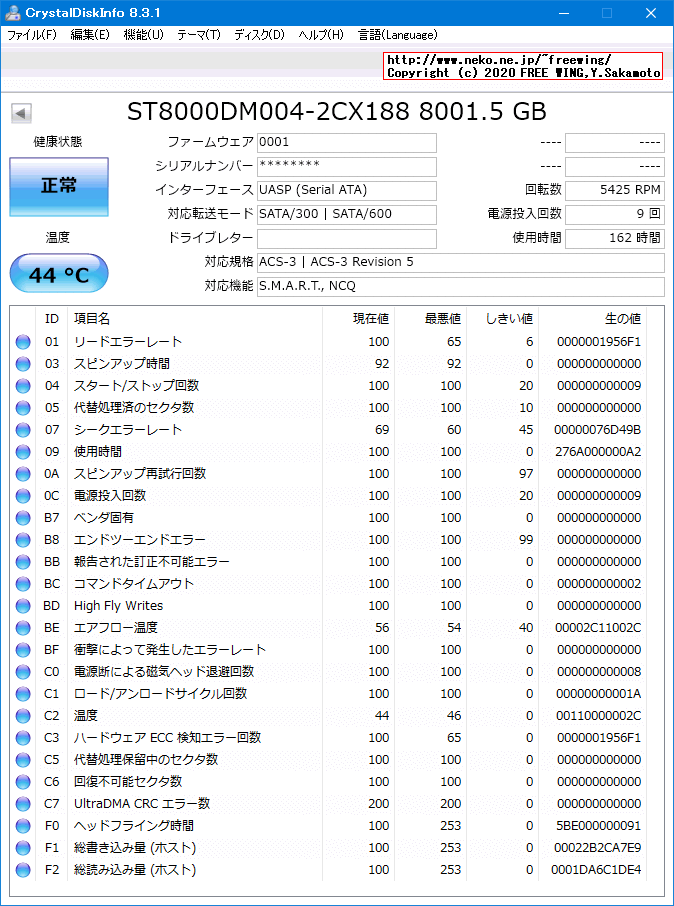Click the raw value 276A000000A2
674x906 pixels.
[x=599, y=452]
